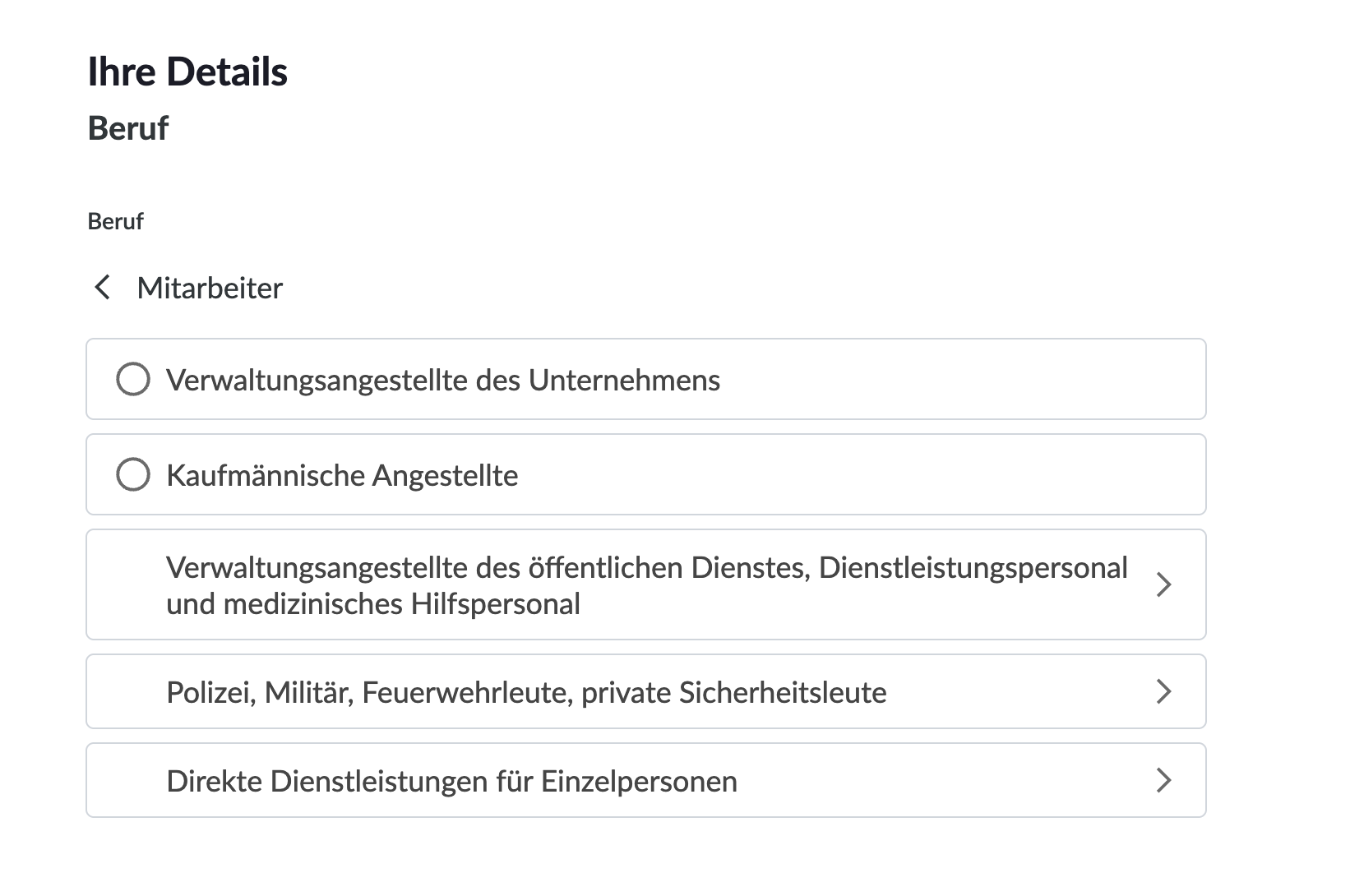Click the arrow icon for security occupations
The width and height of the screenshot is (1350, 896).
point(1164,691)
